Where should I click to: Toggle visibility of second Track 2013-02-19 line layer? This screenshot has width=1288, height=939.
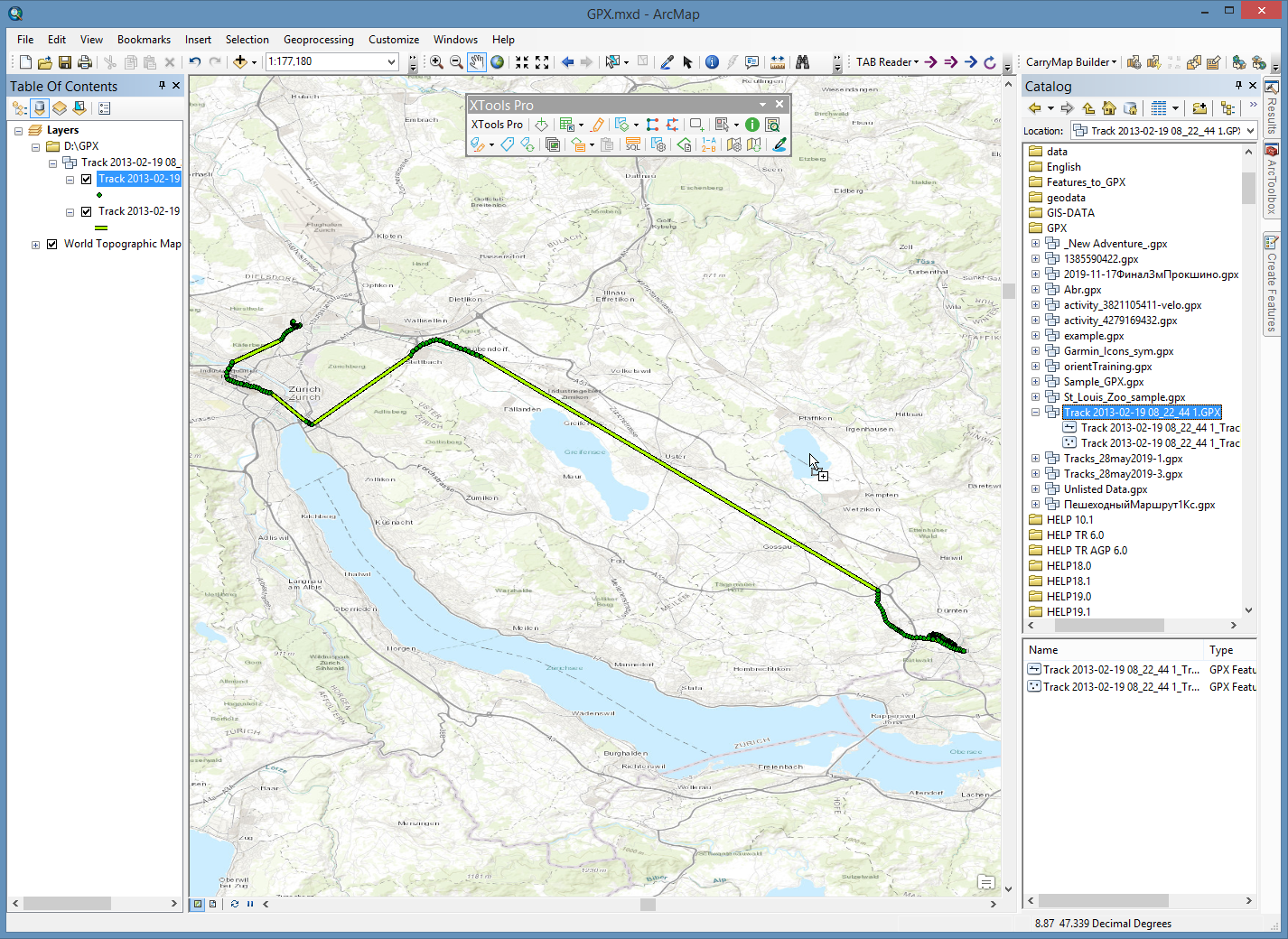pyautogui.click(x=87, y=211)
